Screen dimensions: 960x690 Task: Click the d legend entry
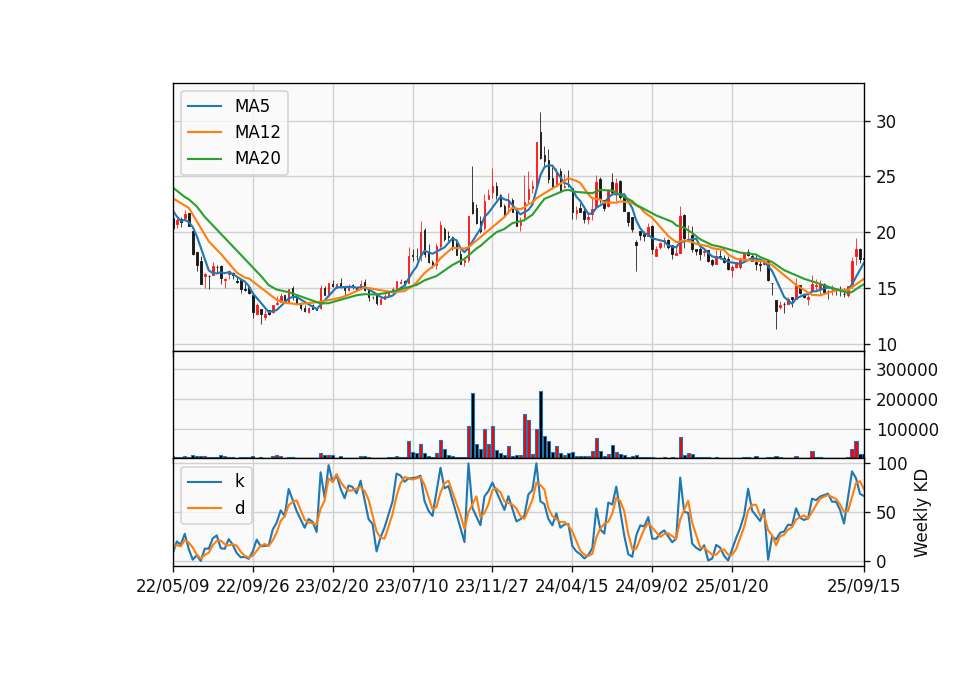click(239, 508)
